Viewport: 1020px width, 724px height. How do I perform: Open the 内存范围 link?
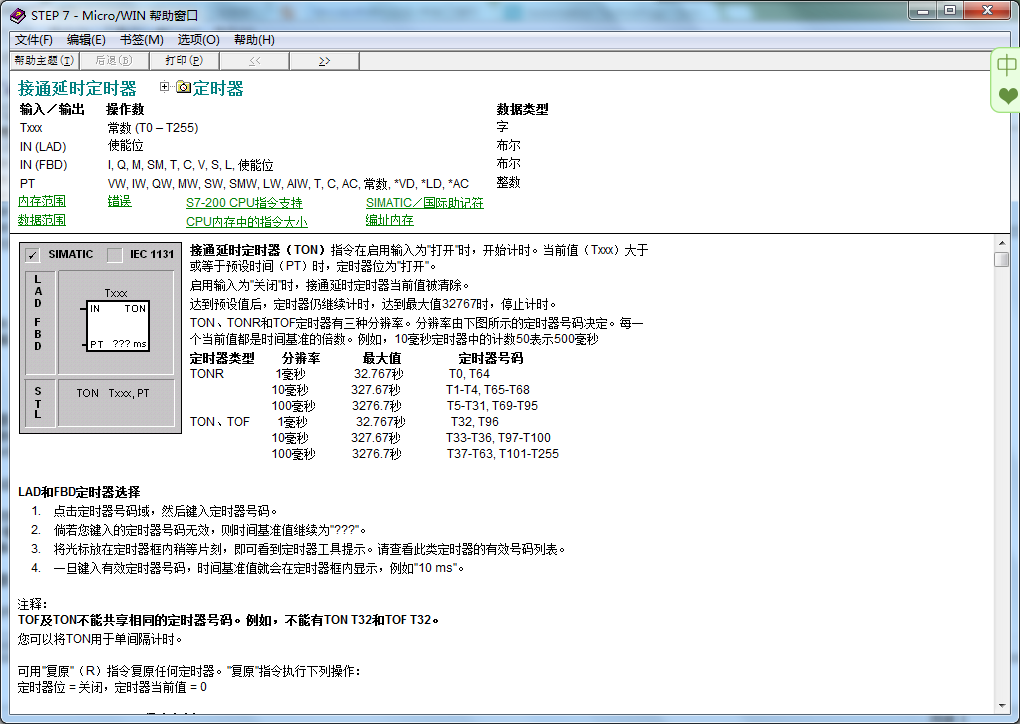pyautogui.click(x=42, y=202)
